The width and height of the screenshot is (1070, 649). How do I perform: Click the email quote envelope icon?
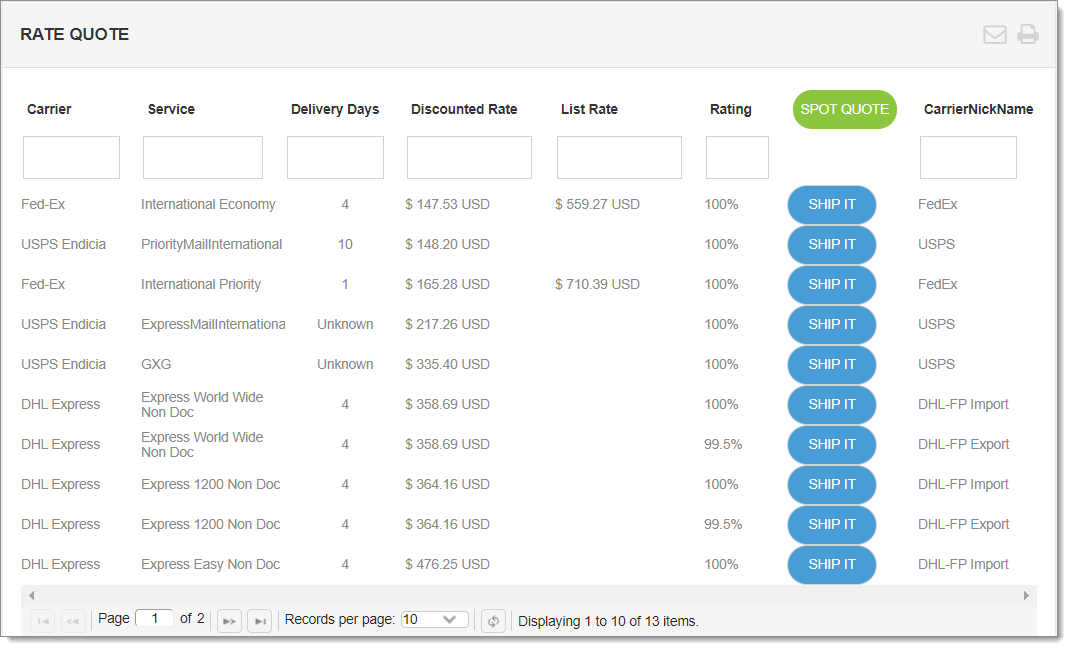pos(995,33)
